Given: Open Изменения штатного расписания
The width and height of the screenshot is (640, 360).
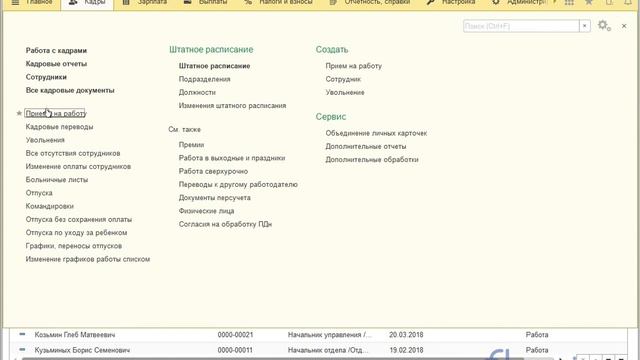Looking at the screenshot, I should tap(232, 106).
